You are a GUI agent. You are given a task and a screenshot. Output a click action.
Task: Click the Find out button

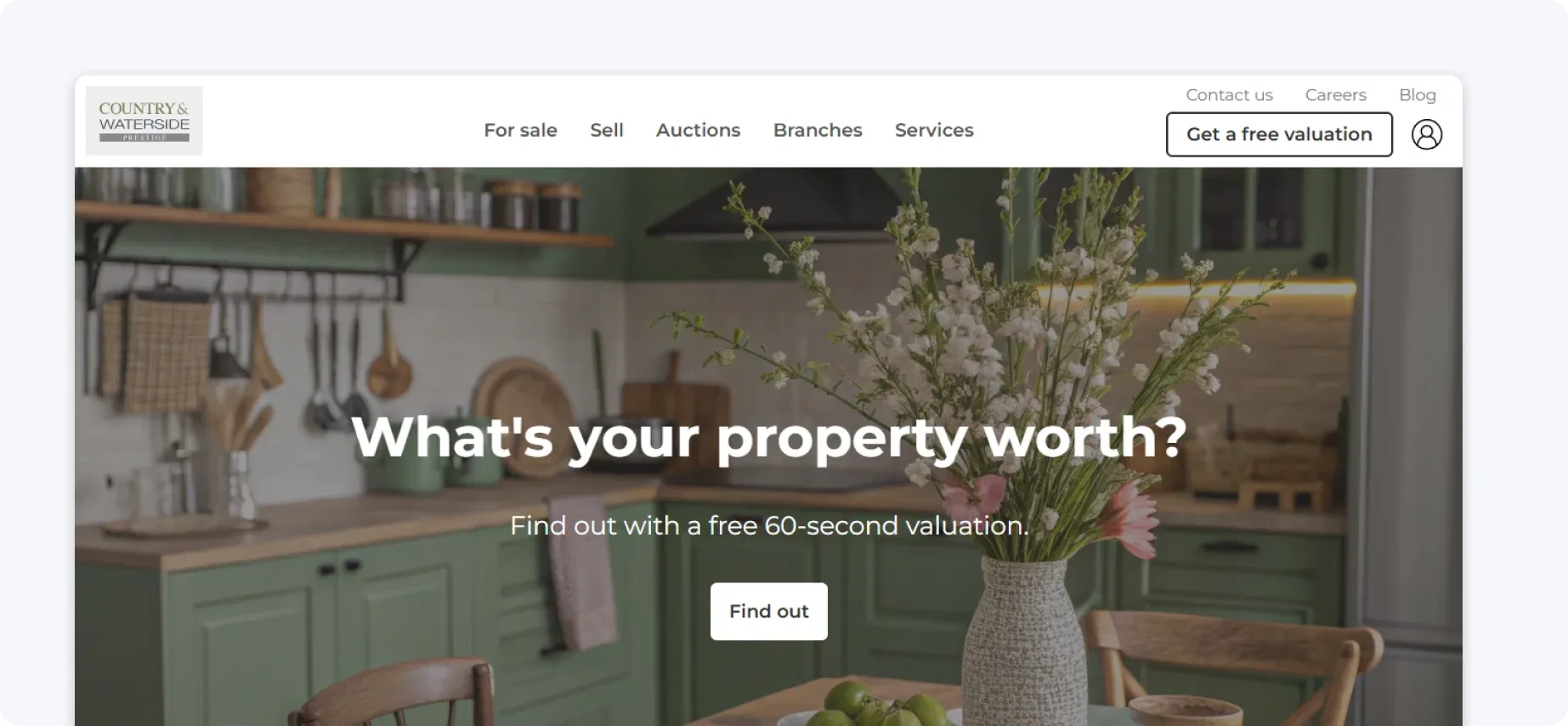(x=768, y=611)
